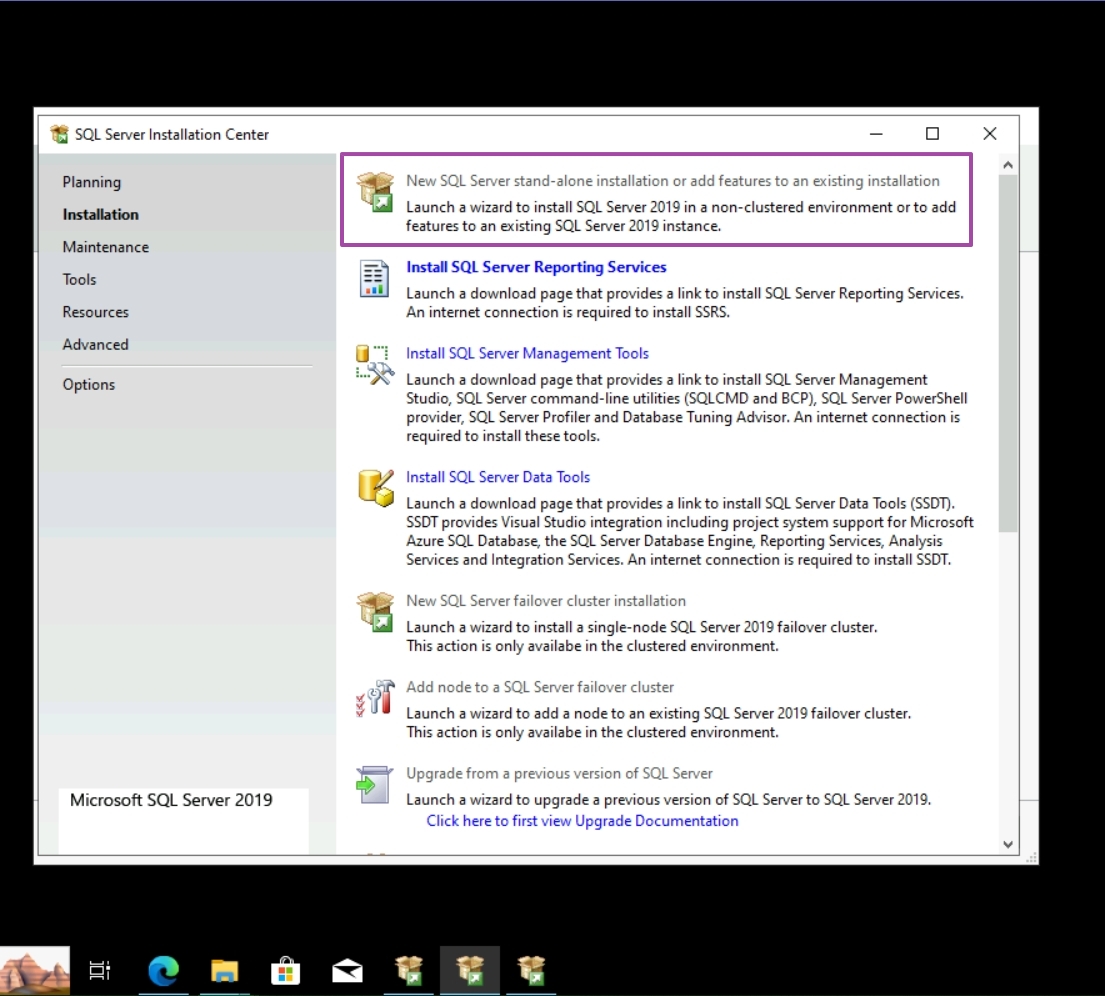Click the vertical scrollbar thumb
The height and width of the screenshot is (996, 1105).
pos(1008,352)
